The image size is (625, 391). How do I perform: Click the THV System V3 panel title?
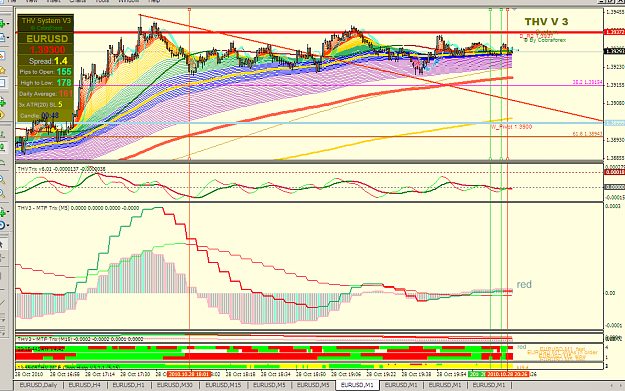tap(46, 21)
